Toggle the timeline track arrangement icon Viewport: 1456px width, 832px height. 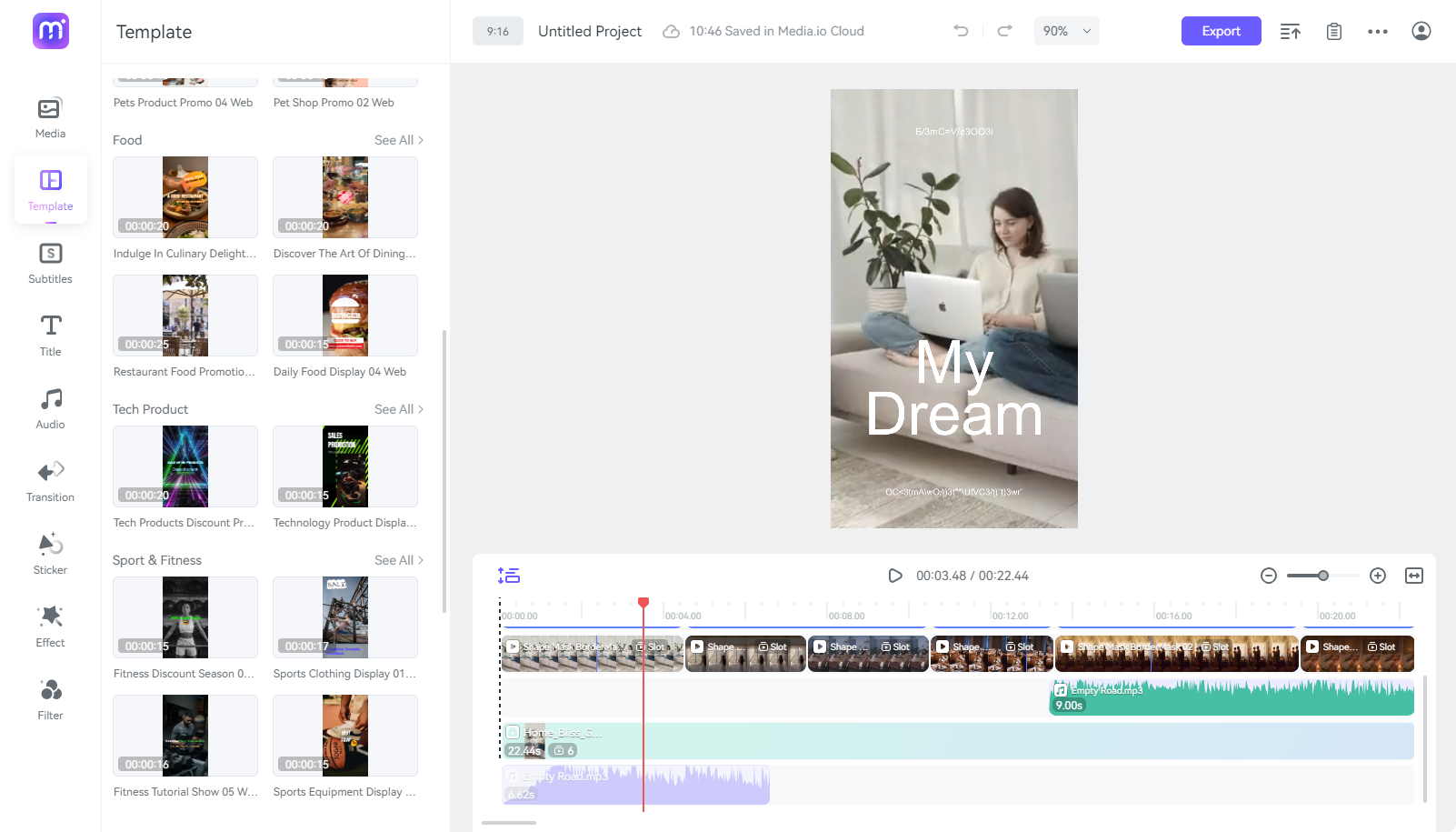click(509, 576)
